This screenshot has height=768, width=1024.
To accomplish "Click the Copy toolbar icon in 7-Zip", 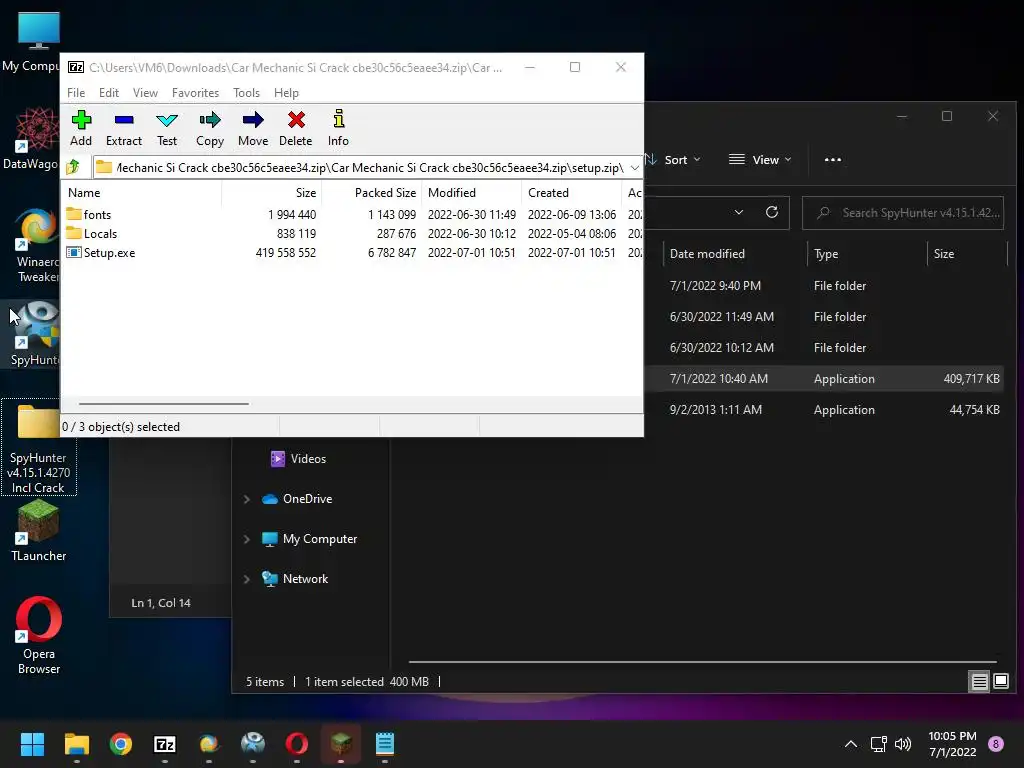I will pyautogui.click(x=210, y=128).
